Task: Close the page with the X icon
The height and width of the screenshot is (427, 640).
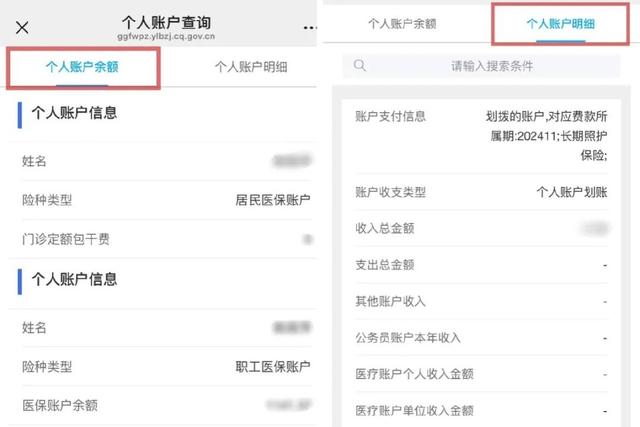Action: coord(22,28)
